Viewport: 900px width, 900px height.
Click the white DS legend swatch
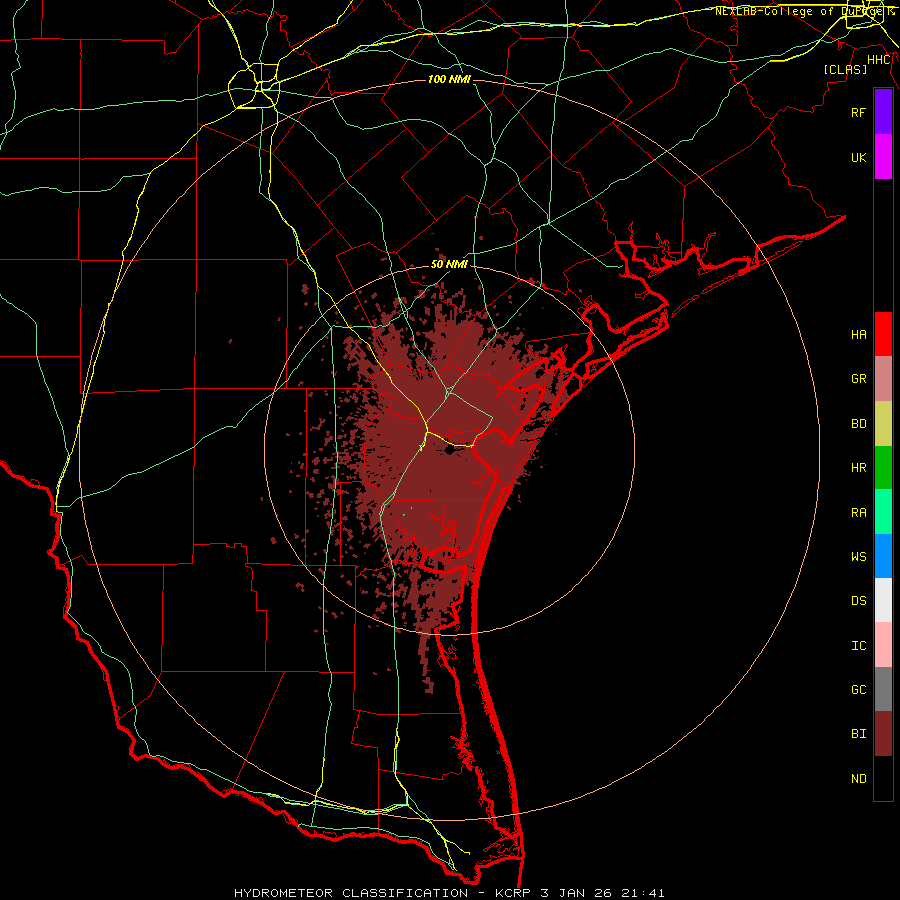[883, 600]
